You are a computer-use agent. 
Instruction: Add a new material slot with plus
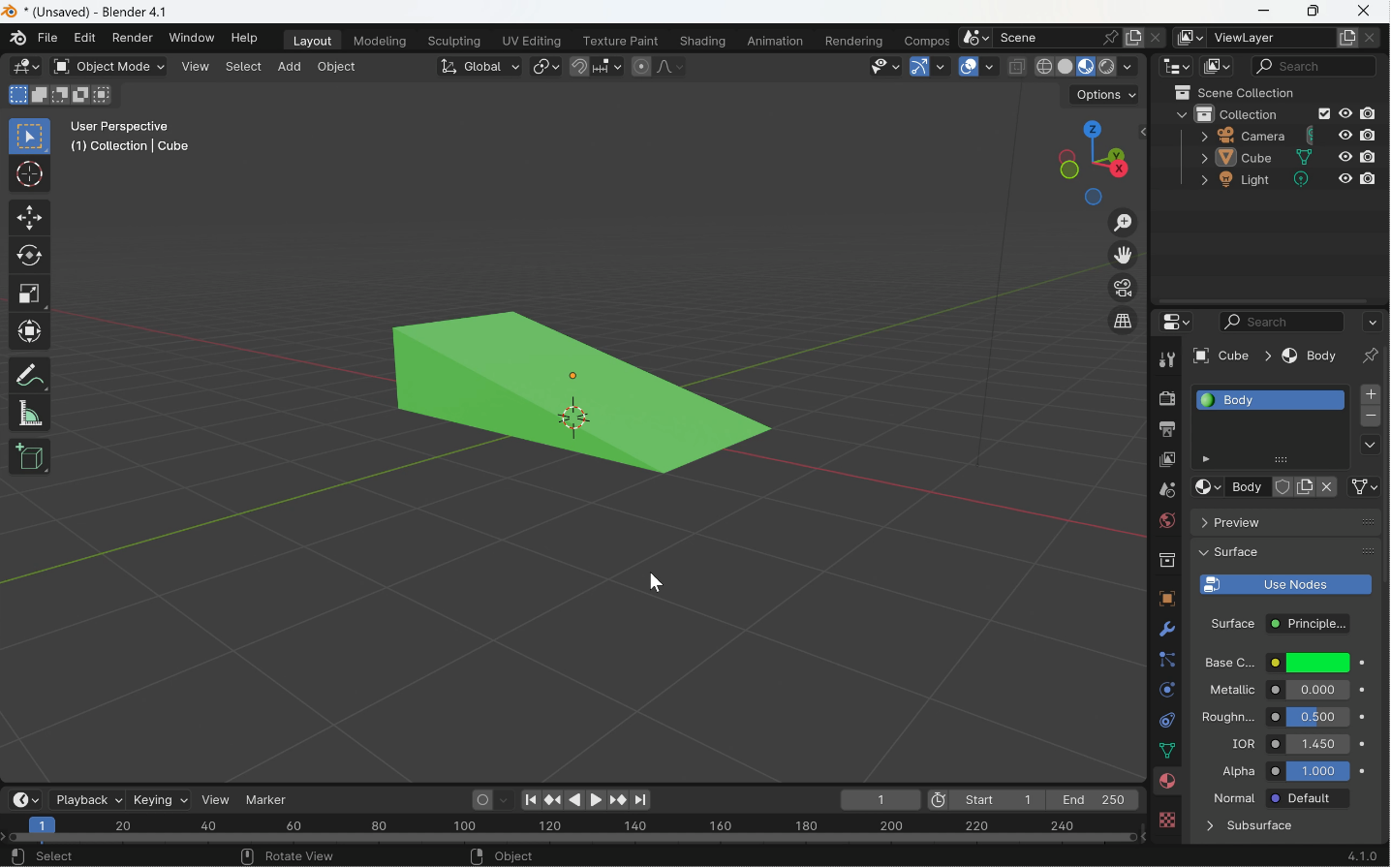(1372, 394)
